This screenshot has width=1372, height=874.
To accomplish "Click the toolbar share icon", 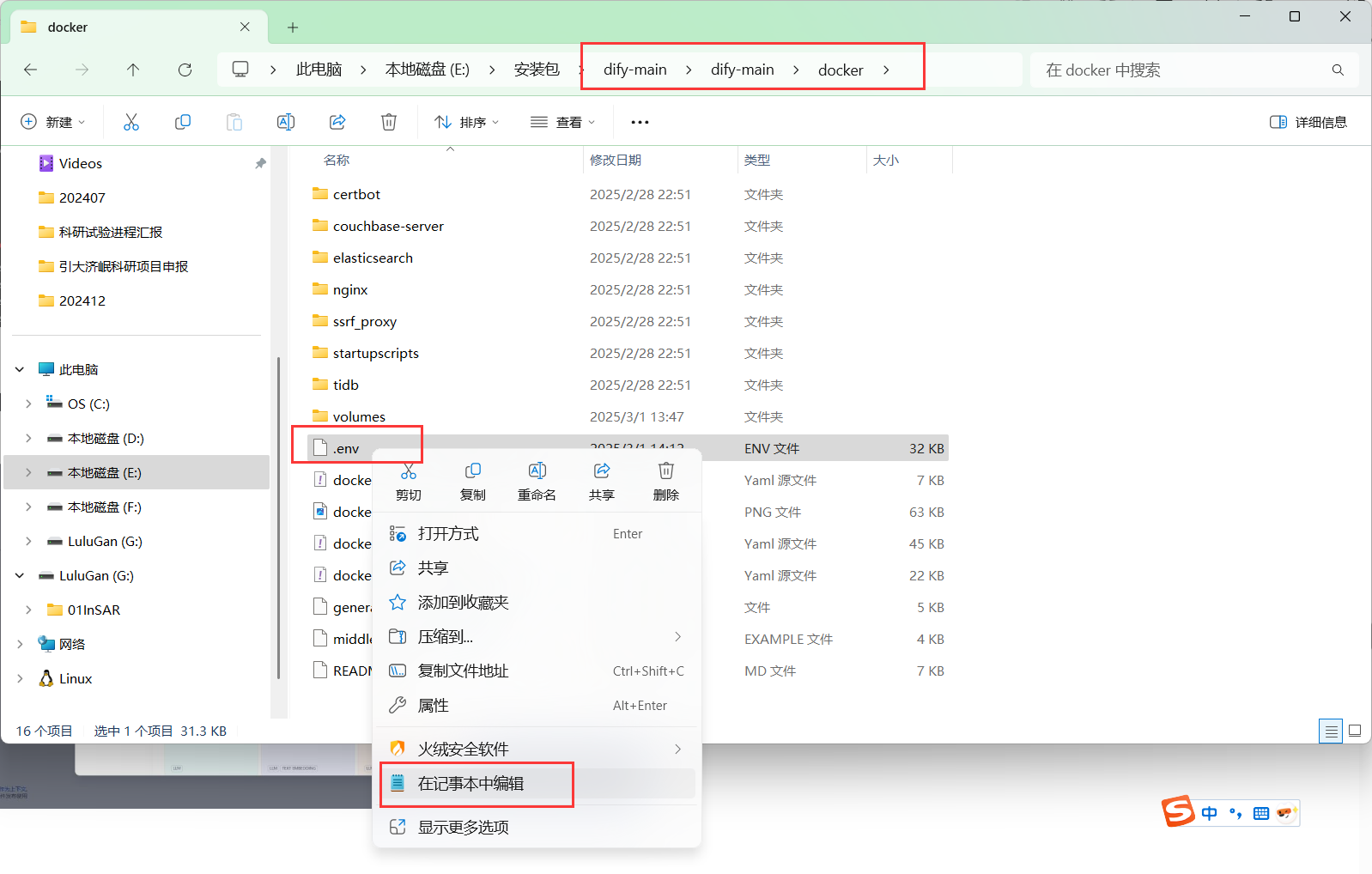I will (337, 122).
